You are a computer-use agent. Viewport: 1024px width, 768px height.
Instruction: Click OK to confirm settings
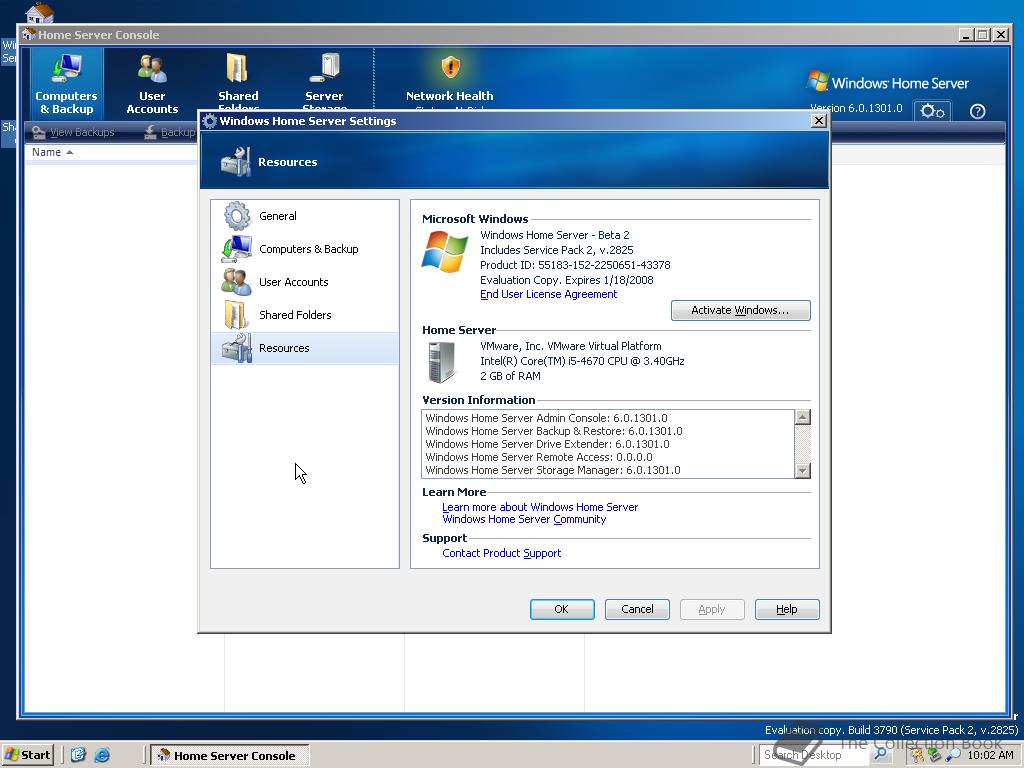click(x=562, y=609)
